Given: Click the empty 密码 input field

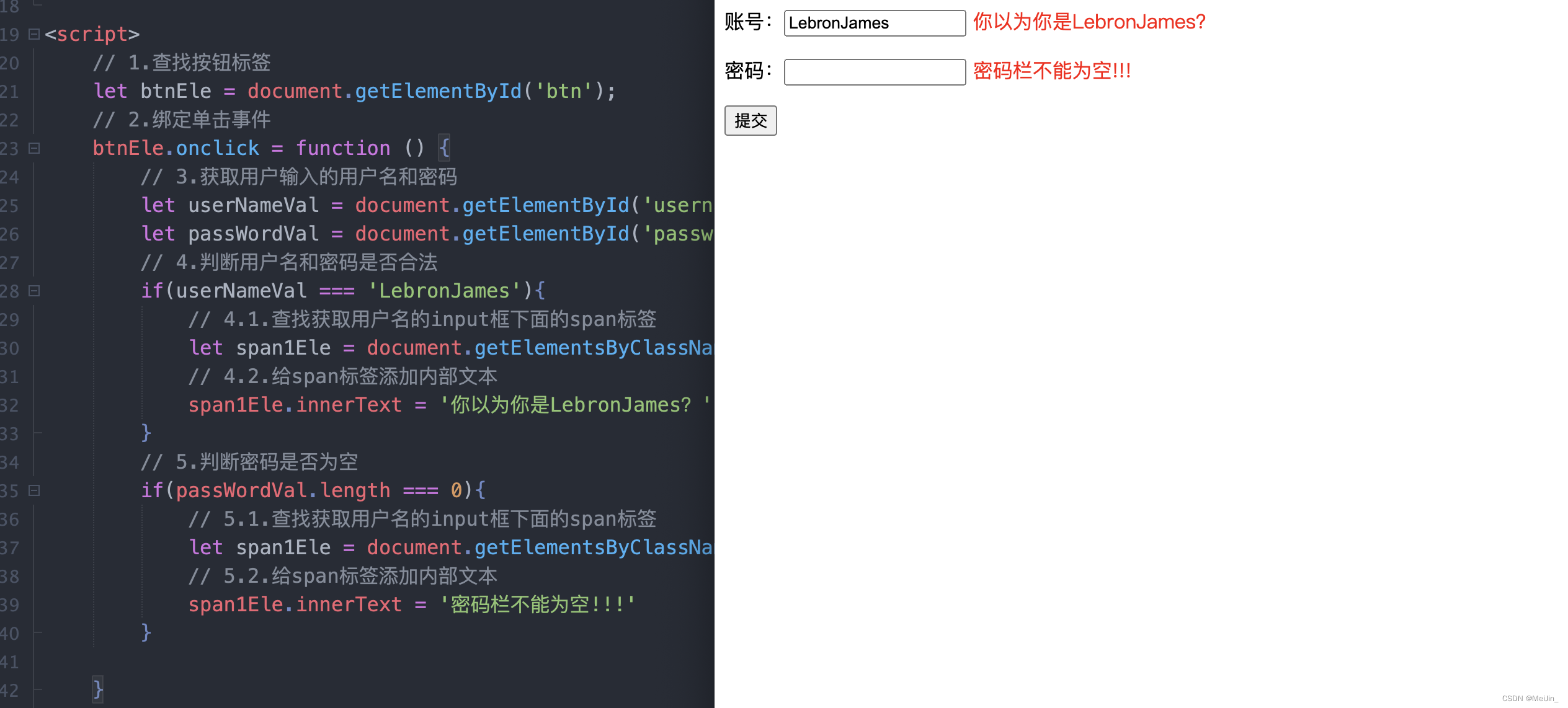Looking at the screenshot, I should (875, 72).
